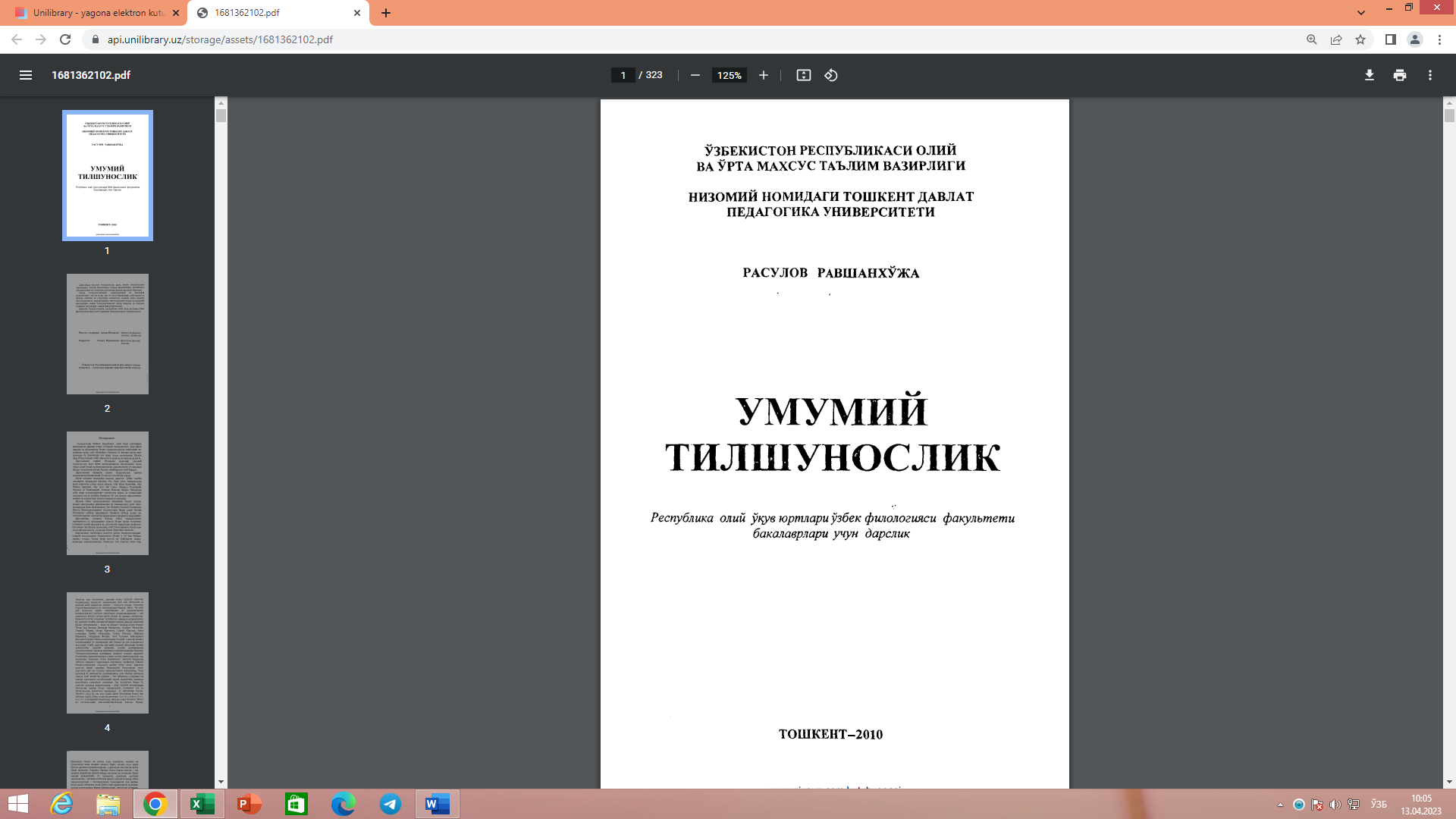Click the fit-to-page icon

[803, 75]
